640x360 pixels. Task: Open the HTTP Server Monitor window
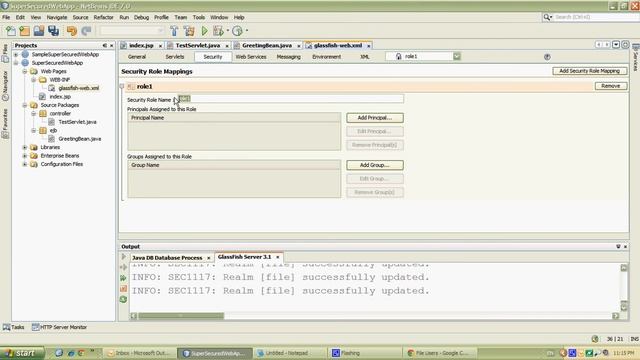pos(59,327)
